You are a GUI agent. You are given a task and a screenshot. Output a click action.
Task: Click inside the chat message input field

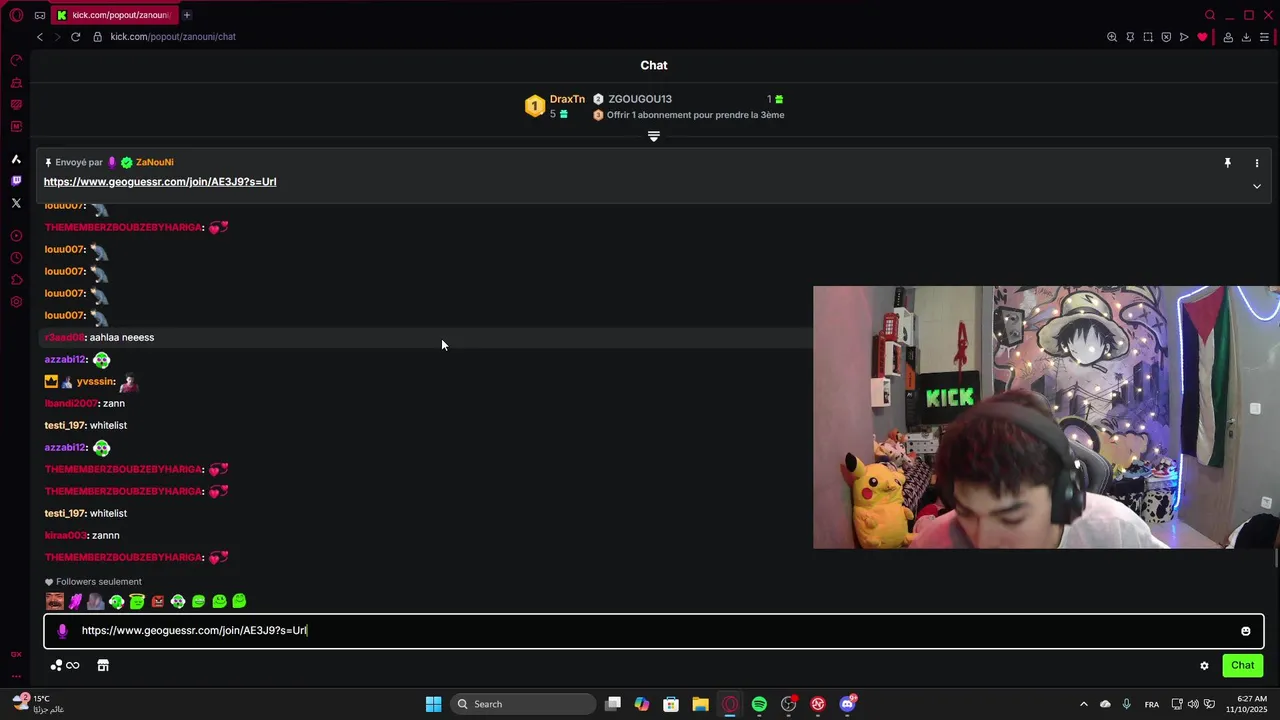[654, 631]
